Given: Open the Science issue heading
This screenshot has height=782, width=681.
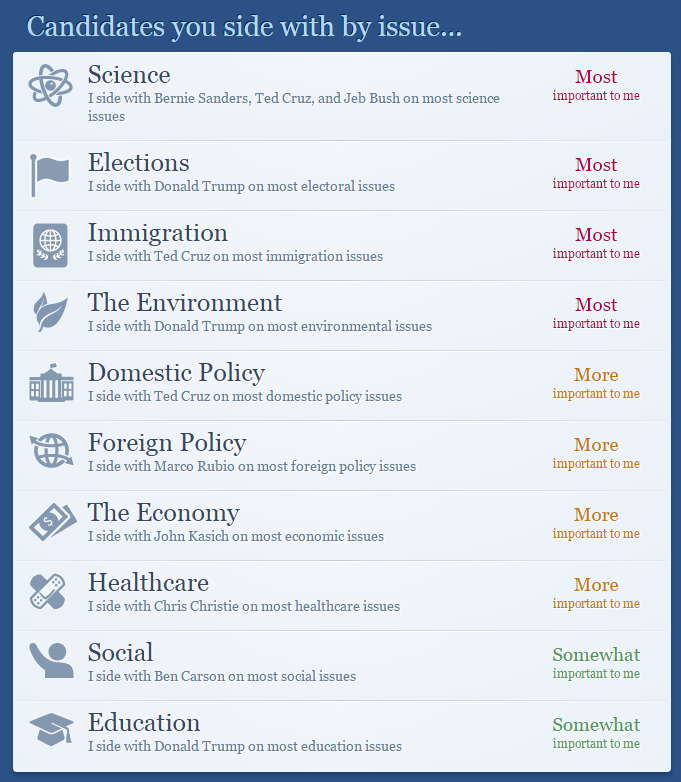Looking at the screenshot, I should click(129, 75).
